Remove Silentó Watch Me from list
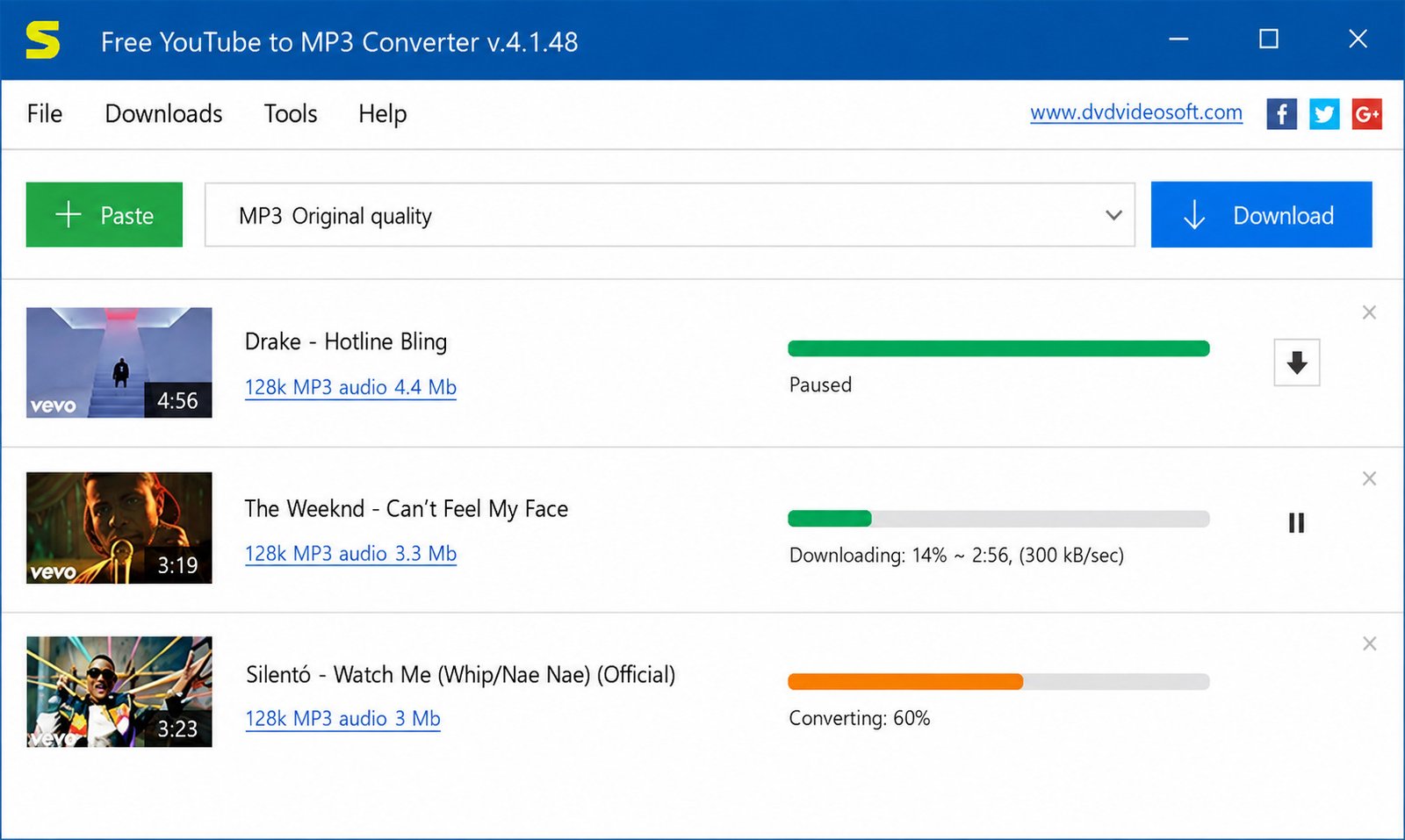The height and width of the screenshot is (840, 1405). click(1369, 643)
